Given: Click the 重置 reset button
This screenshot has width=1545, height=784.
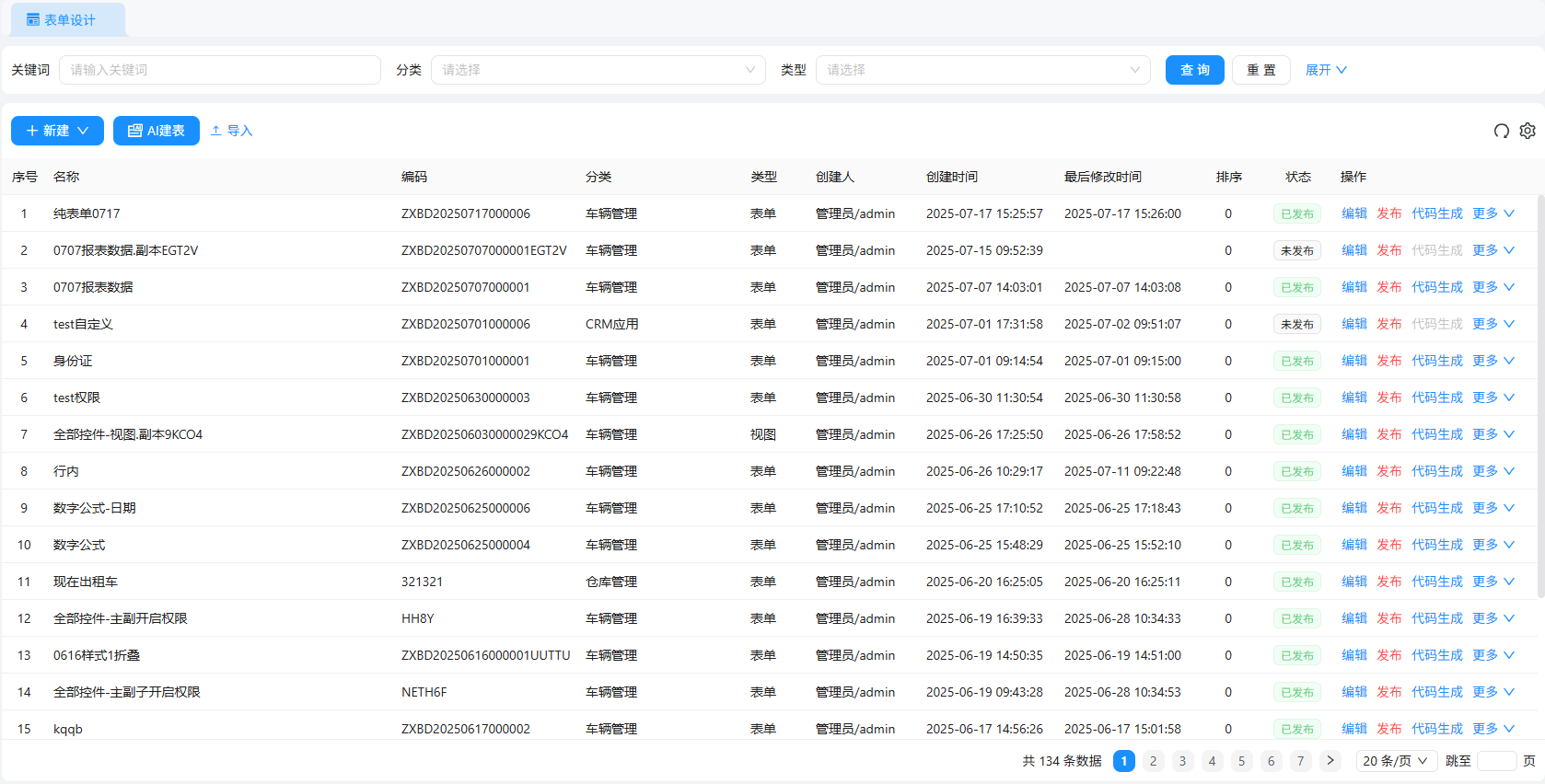Looking at the screenshot, I should pos(1260,70).
